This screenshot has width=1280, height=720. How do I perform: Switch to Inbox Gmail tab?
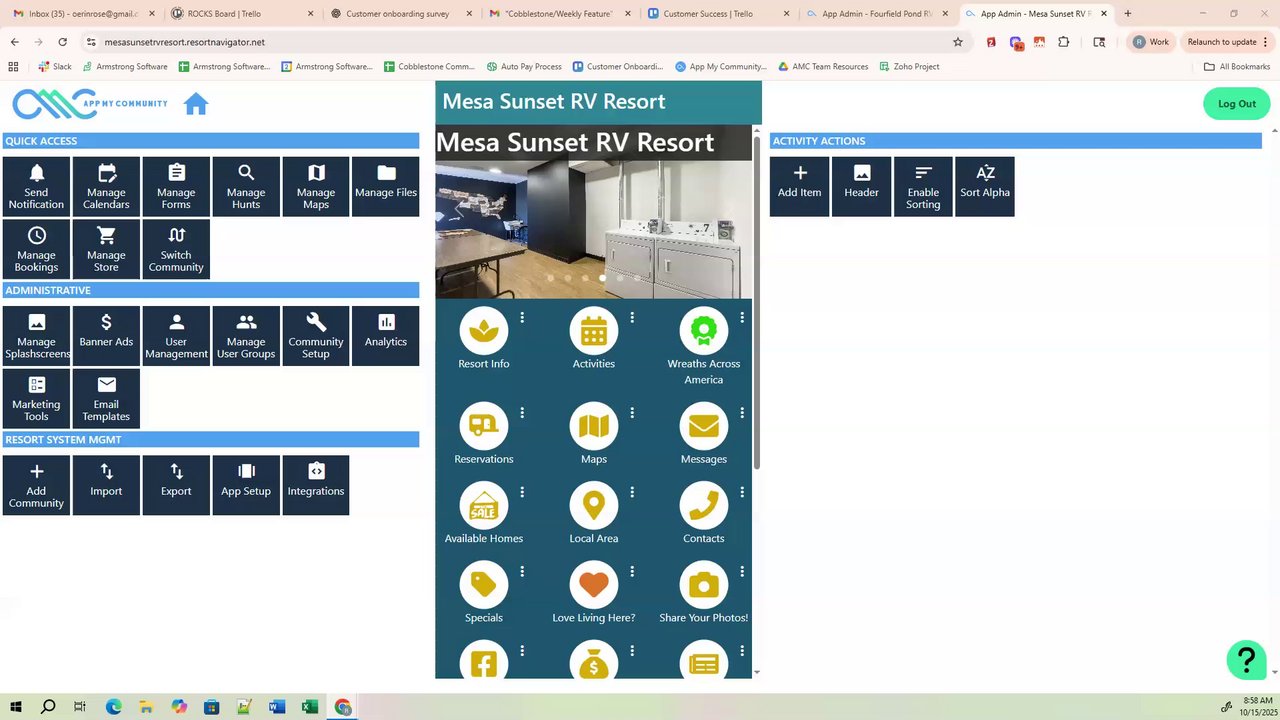coord(83,14)
